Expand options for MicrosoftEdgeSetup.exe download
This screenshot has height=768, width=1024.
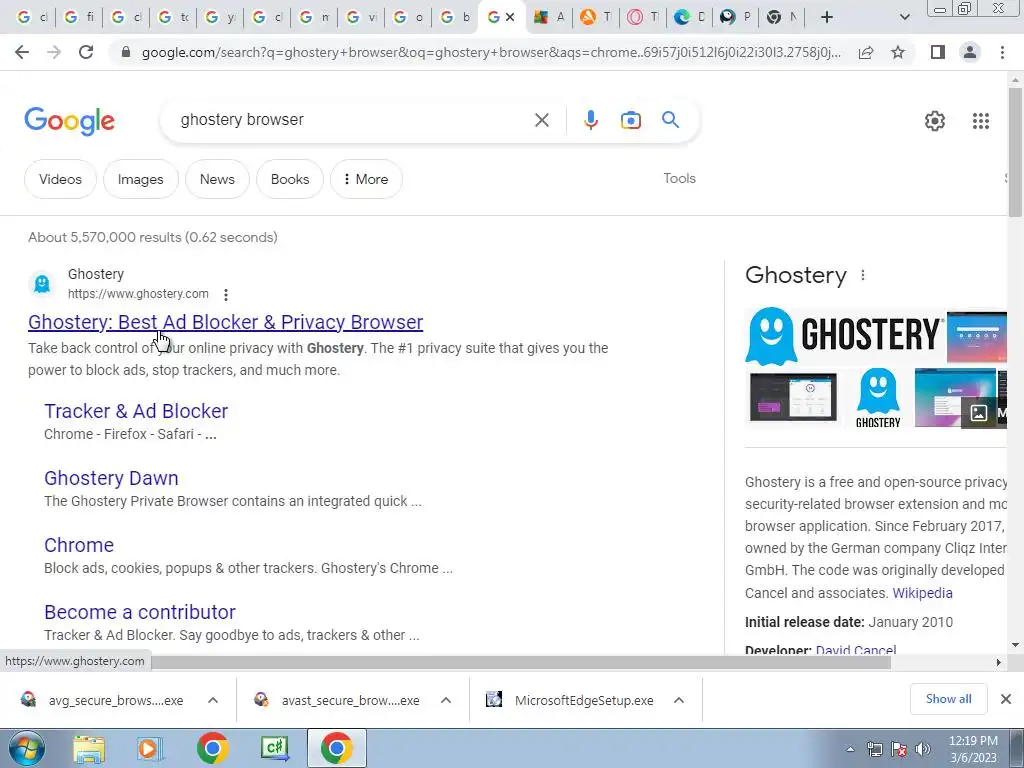tap(679, 700)
